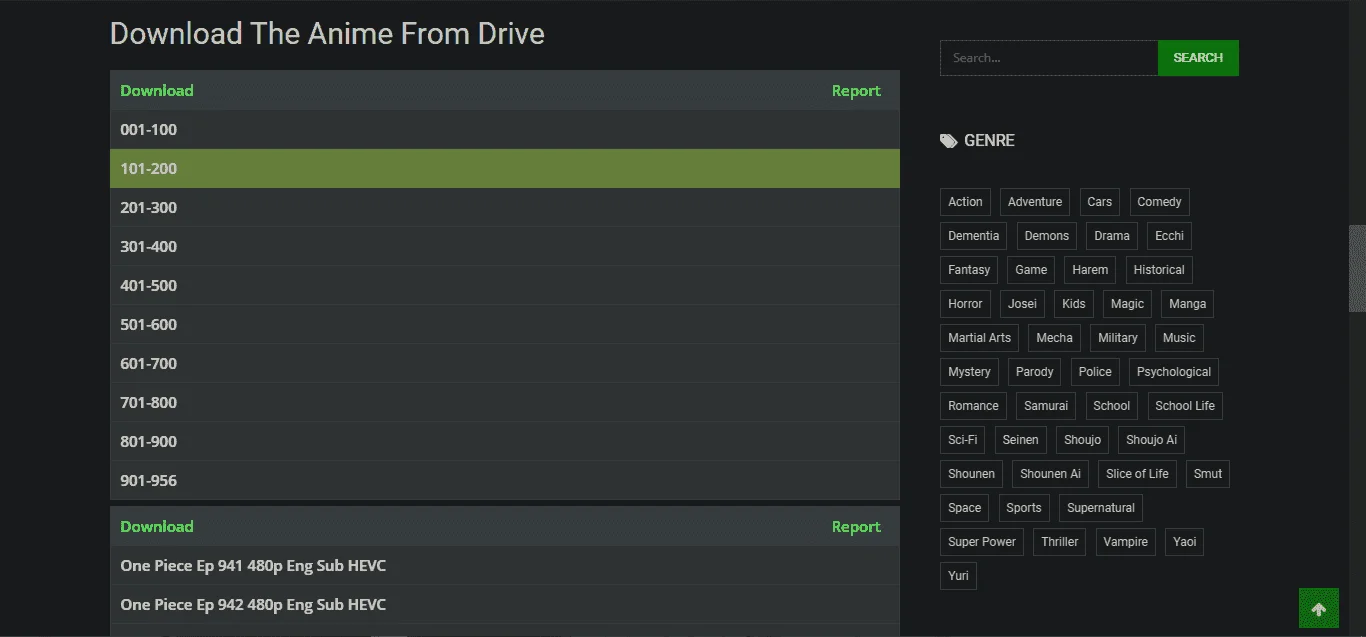Select the Historical genre tag
1366x637 pixels.
1159,270
